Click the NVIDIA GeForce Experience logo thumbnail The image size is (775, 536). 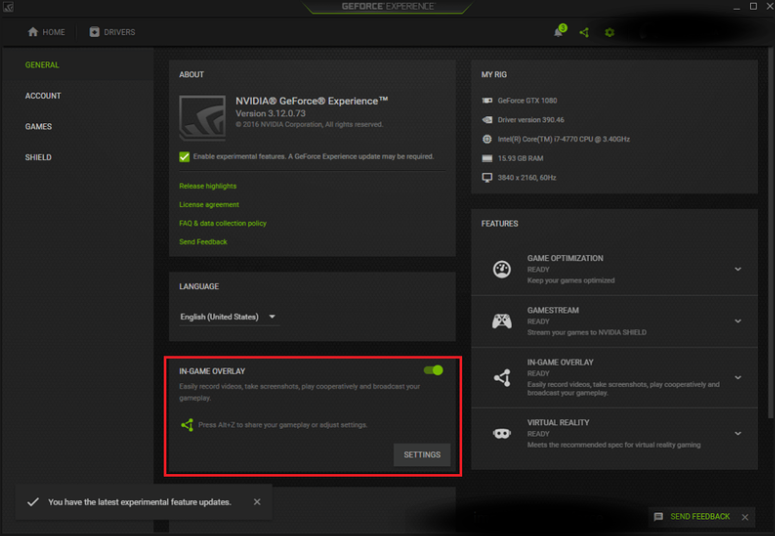coord(202,117)
